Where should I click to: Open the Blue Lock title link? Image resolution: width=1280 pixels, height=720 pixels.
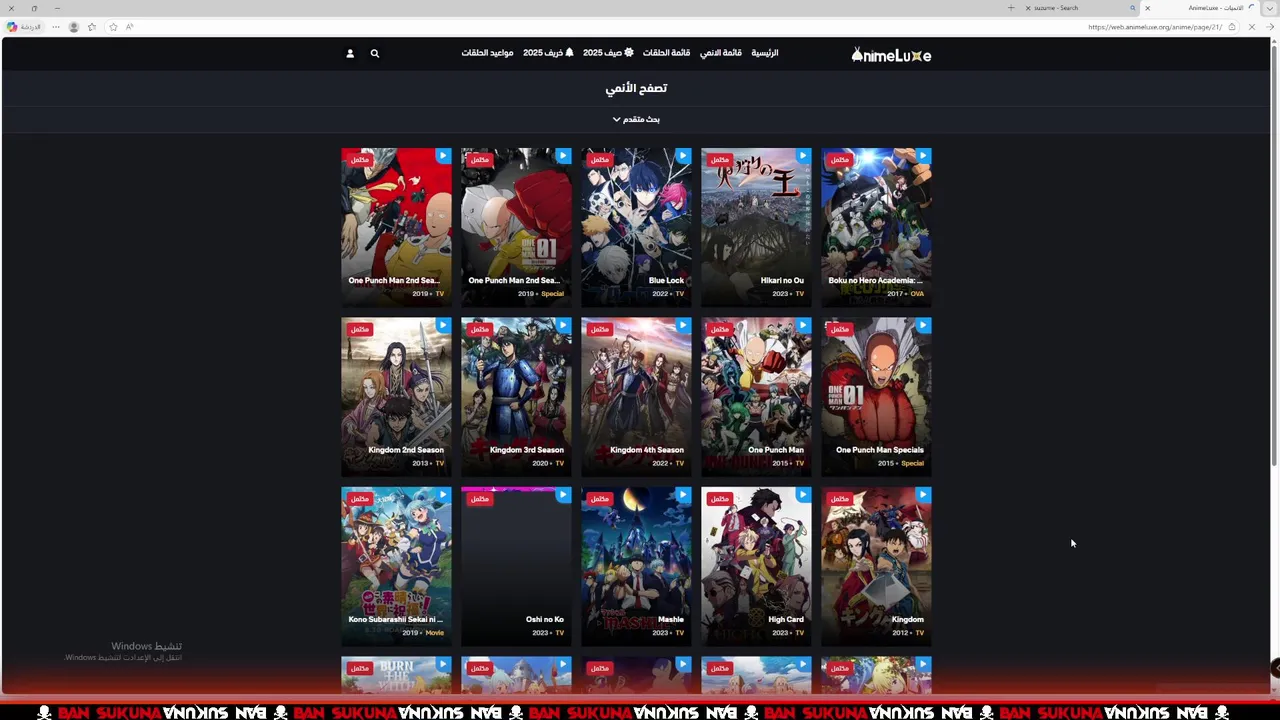point(666,281)
